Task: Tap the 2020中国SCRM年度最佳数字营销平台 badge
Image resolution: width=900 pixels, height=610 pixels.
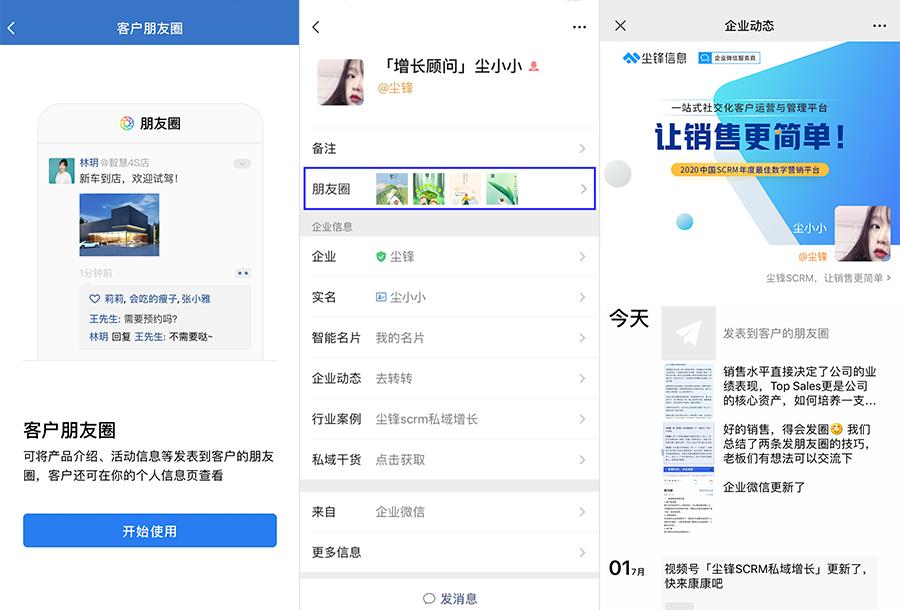Action: (750, 170)
